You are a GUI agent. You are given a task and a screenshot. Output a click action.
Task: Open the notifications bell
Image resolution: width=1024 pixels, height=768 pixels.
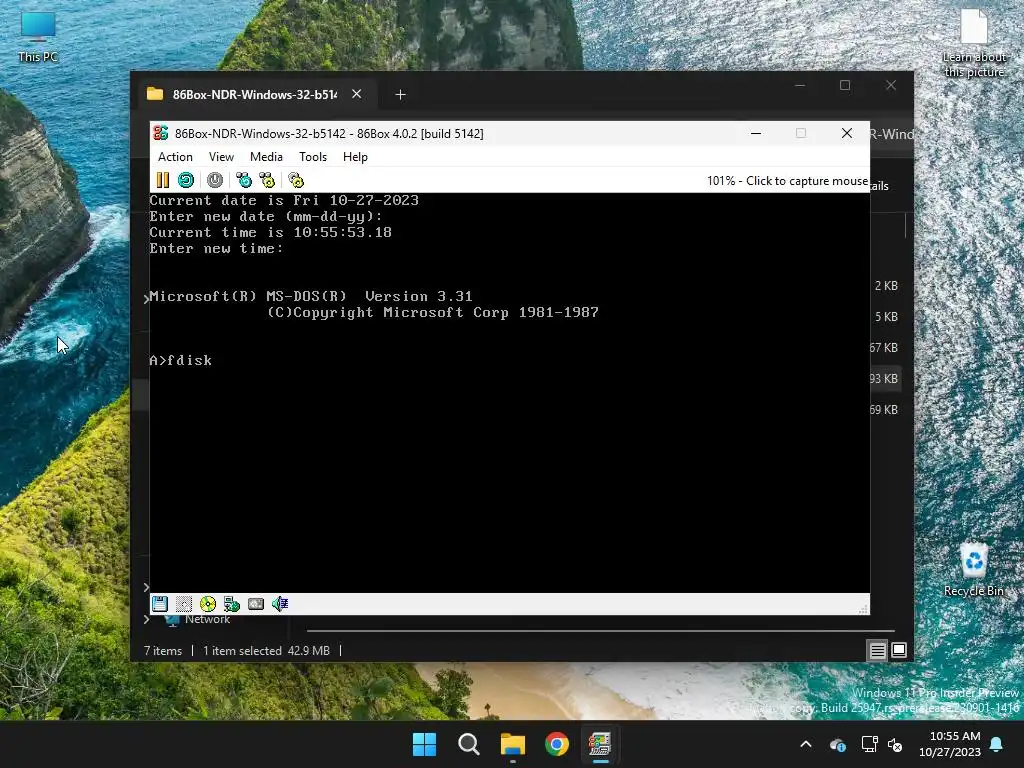(x=997, y=744)
